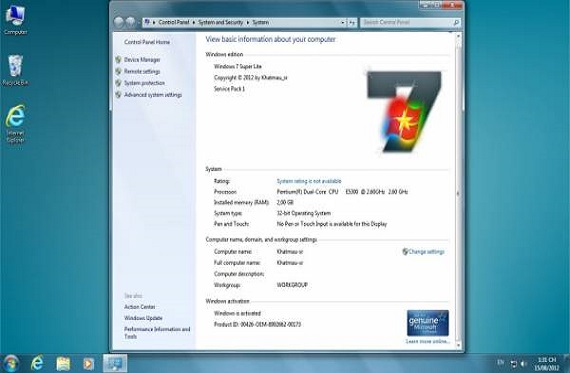Click the EN language indicator

501,362
